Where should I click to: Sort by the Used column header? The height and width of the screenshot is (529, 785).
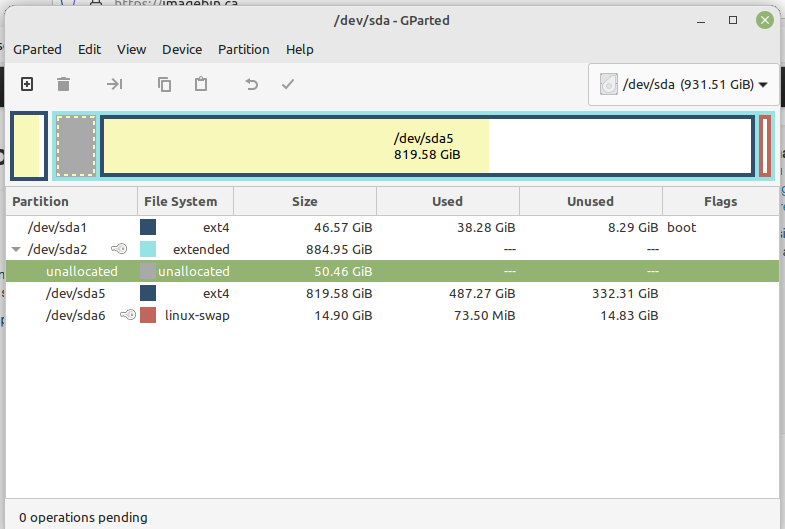(x=448, y=201)
